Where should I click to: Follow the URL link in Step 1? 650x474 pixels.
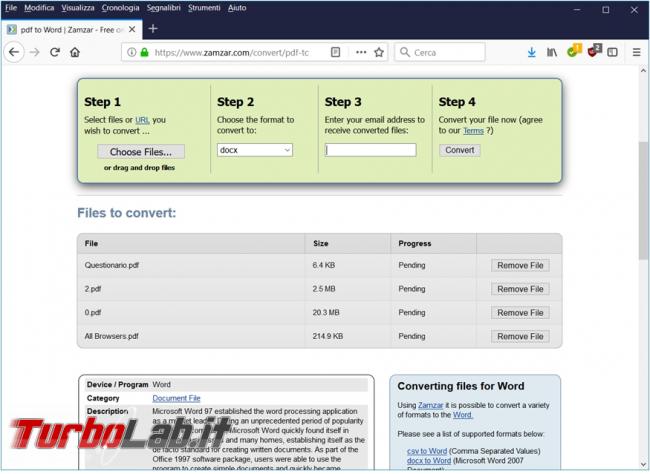click(x=142, y=120)
